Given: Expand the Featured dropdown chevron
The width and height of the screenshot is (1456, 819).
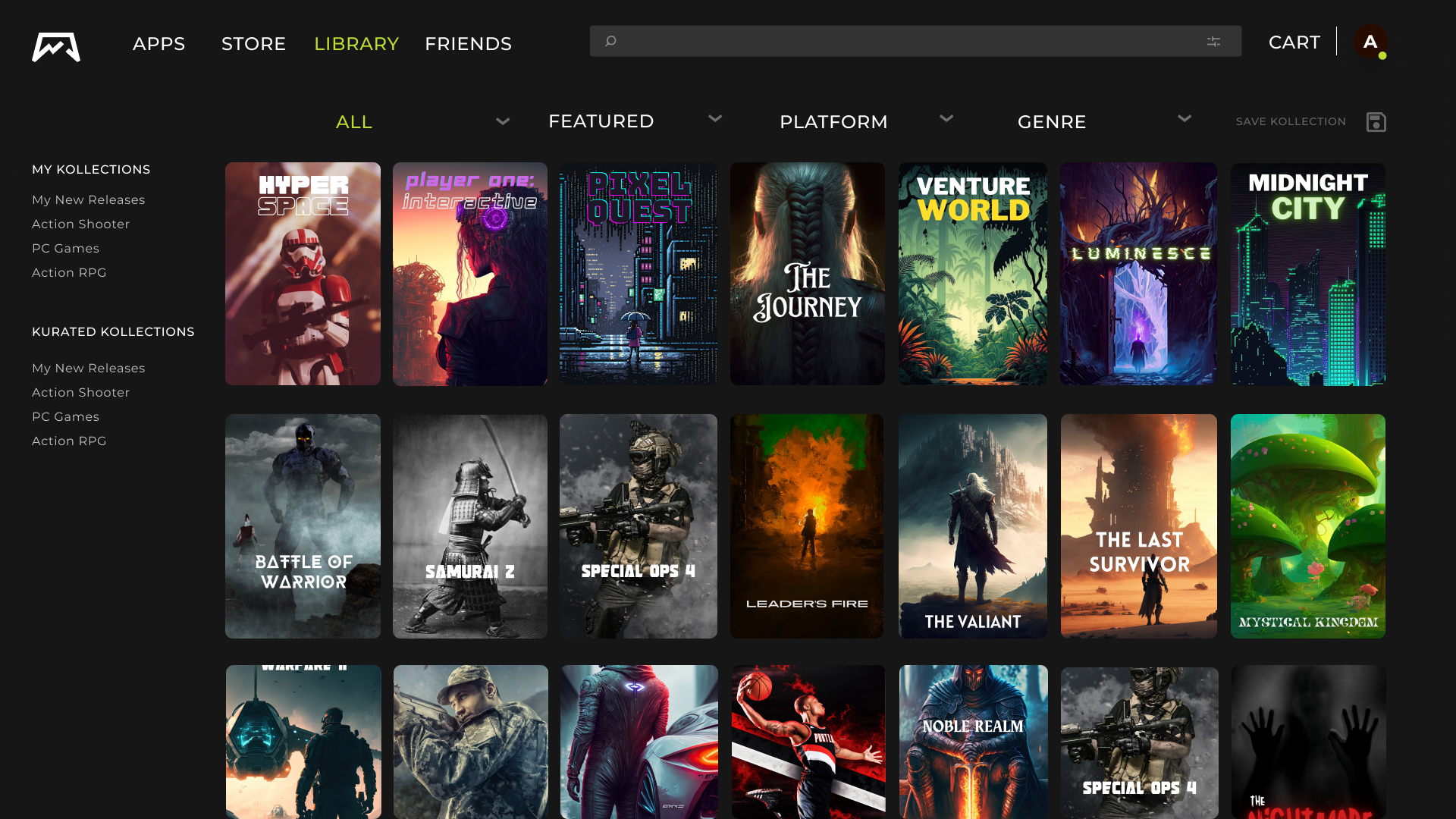Looking at the screenshot, I should coord(715,118).
